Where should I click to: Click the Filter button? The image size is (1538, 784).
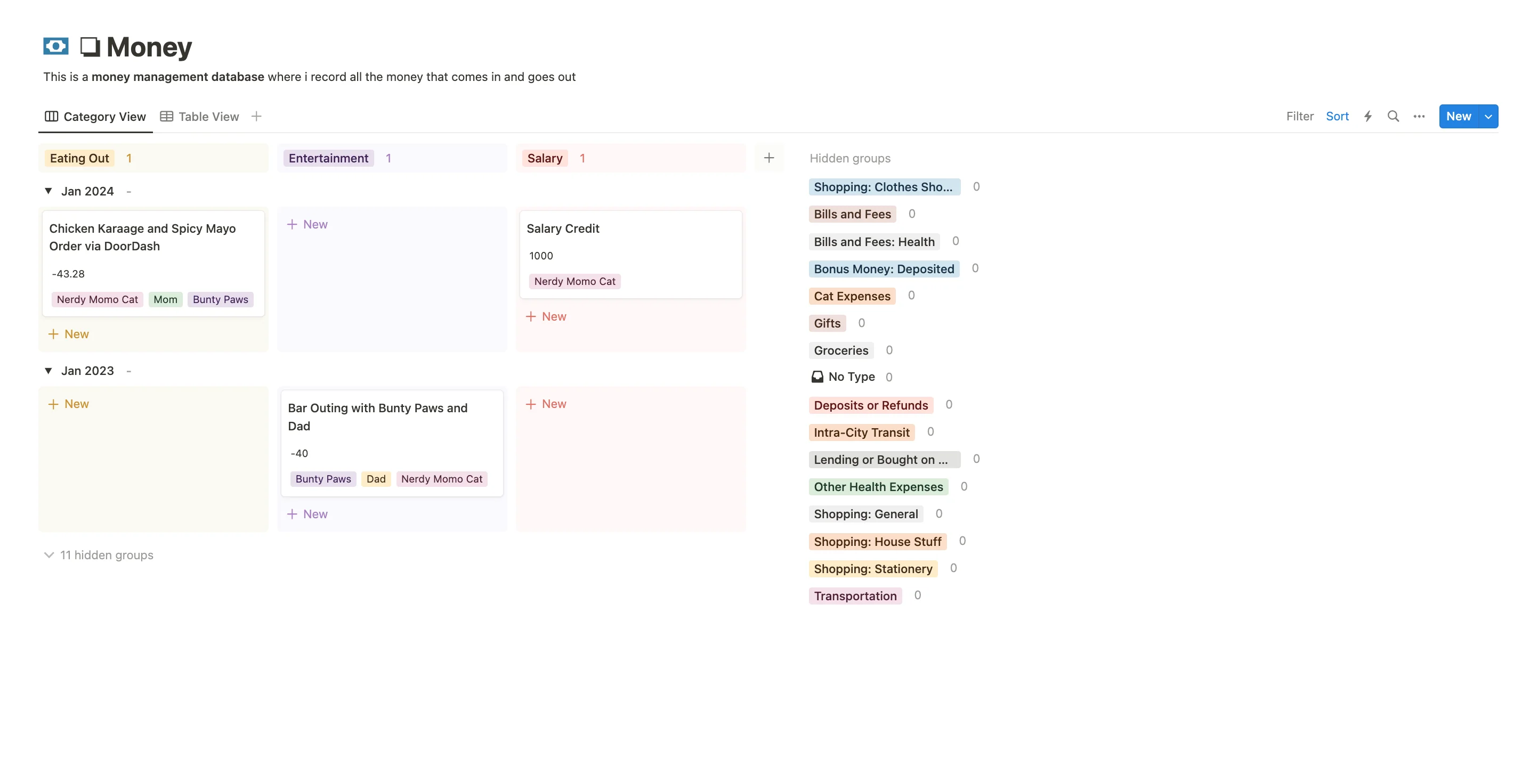[1299, 116]
